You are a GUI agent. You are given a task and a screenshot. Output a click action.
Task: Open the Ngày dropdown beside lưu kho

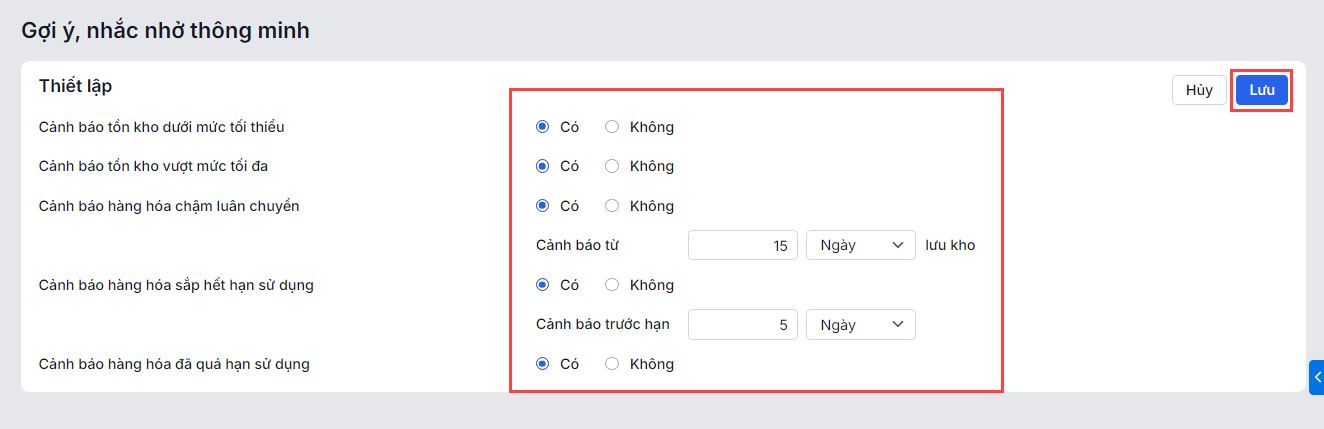(x=860, y=245)
